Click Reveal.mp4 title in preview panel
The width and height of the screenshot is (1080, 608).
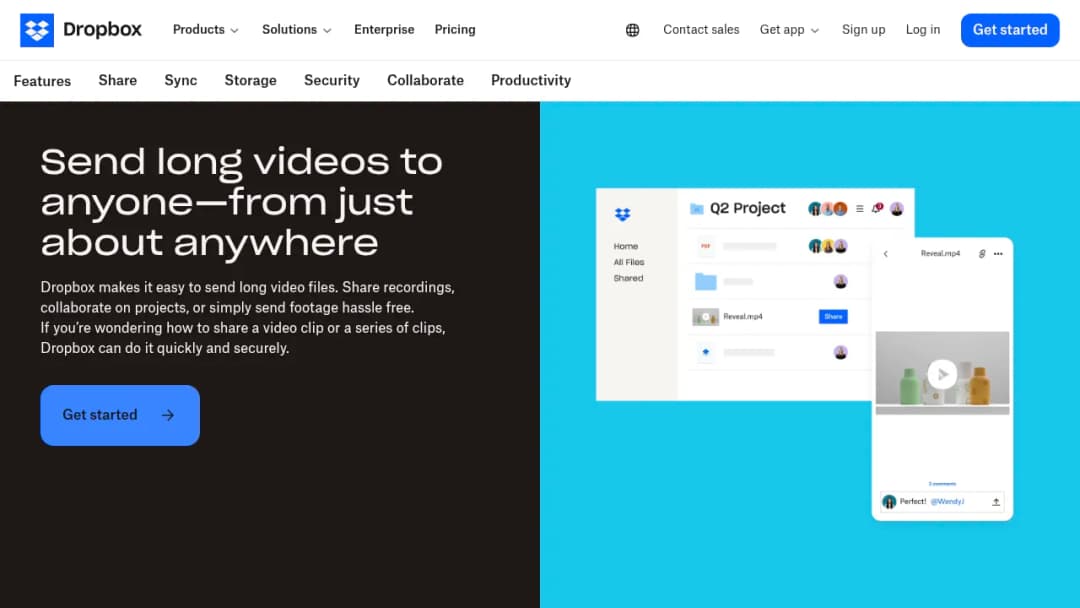tap(940, 253)
